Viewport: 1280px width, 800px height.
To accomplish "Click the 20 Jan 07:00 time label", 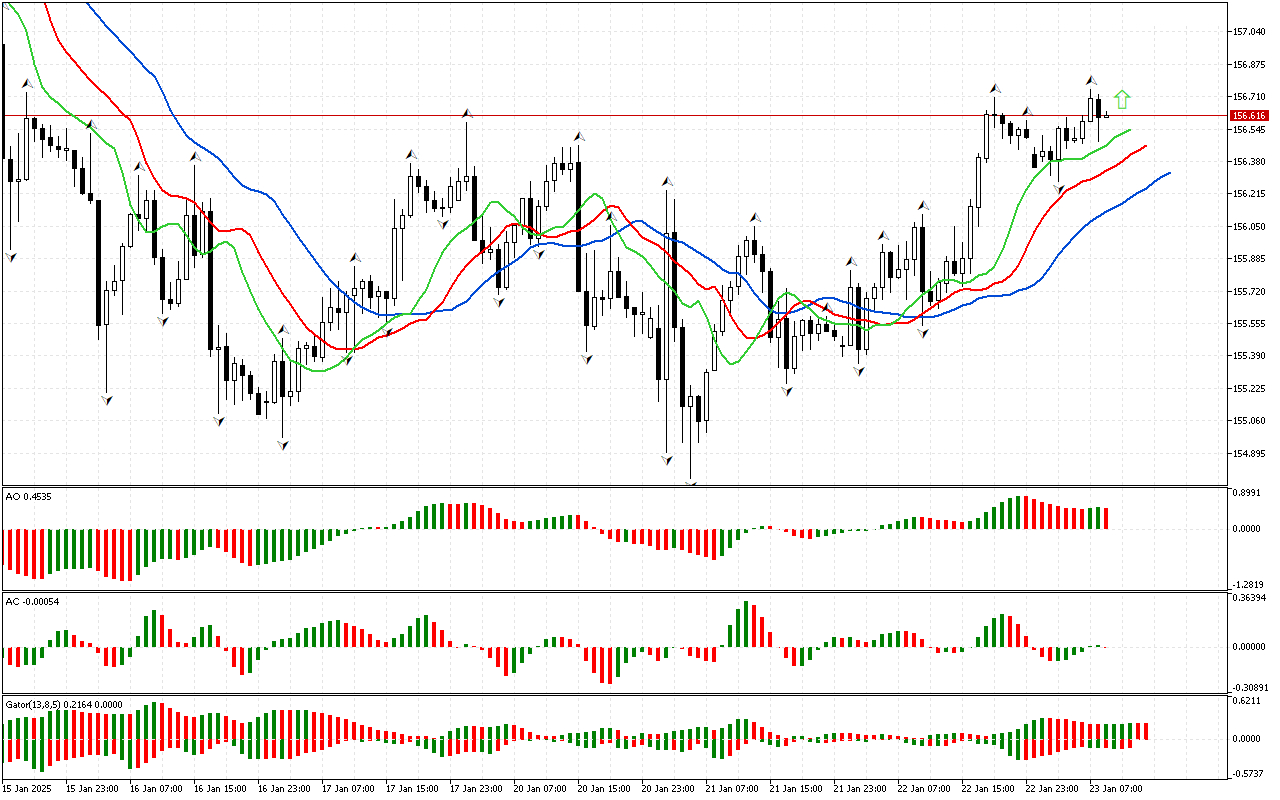I will click(x=542, y=788).
